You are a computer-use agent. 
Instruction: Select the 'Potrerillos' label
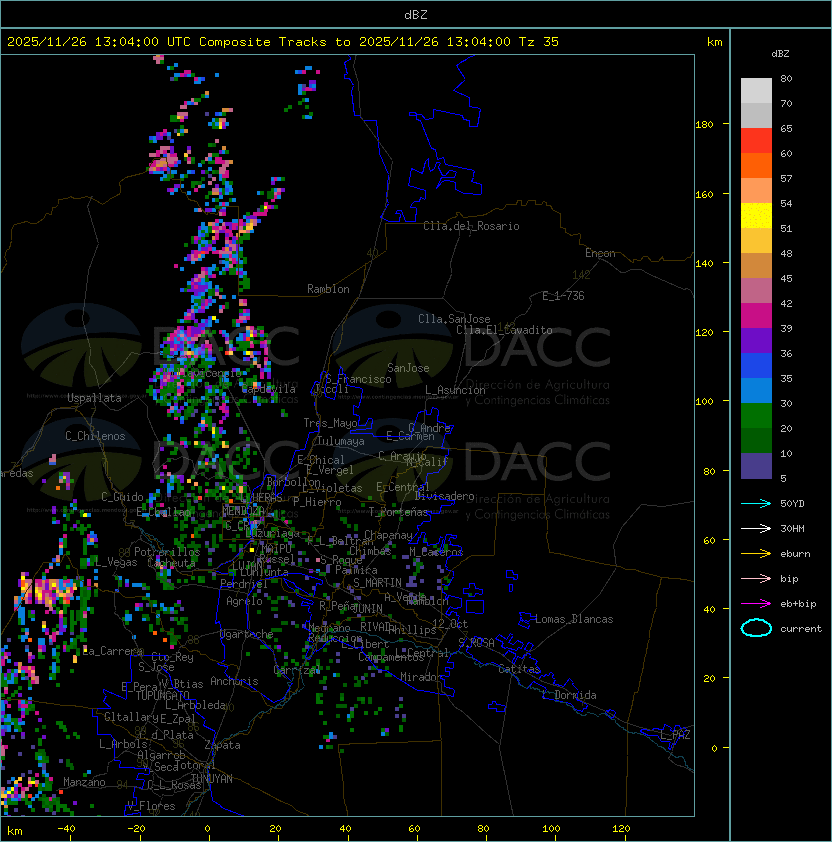tap(167, 552)
